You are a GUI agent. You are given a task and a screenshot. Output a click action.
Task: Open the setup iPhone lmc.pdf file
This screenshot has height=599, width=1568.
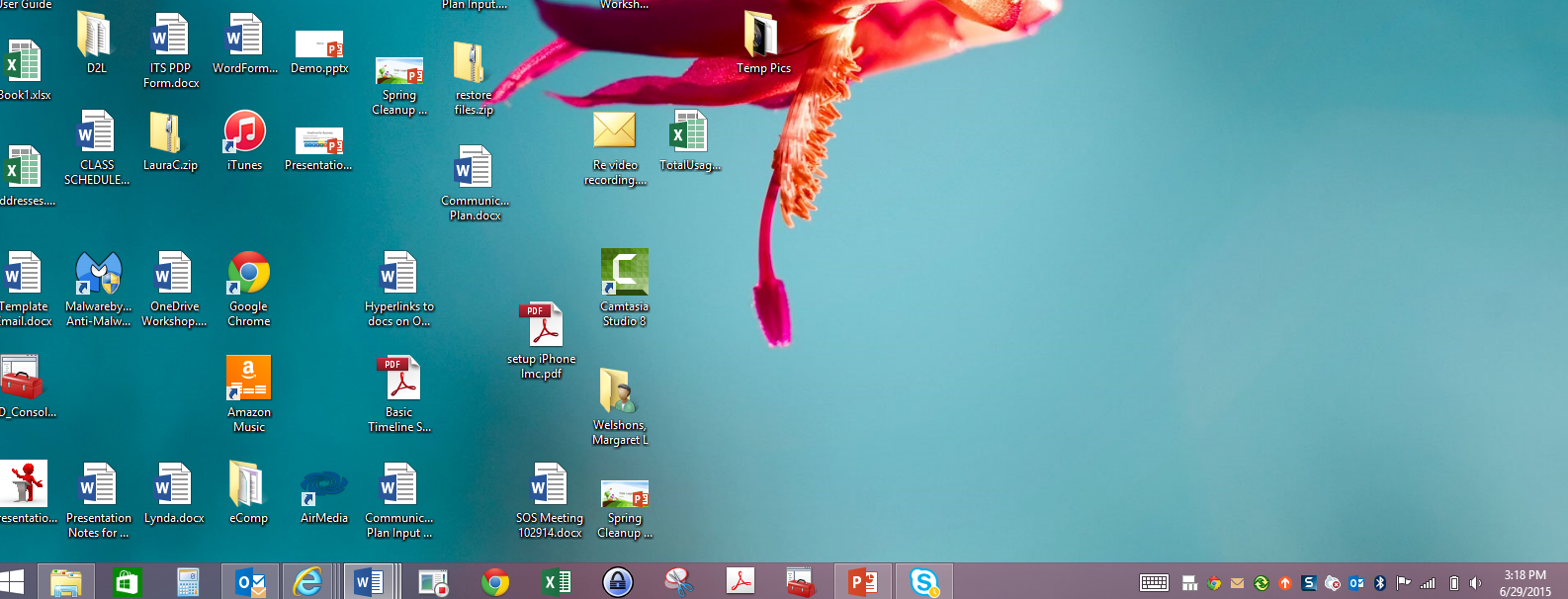(x=541, y=326)
